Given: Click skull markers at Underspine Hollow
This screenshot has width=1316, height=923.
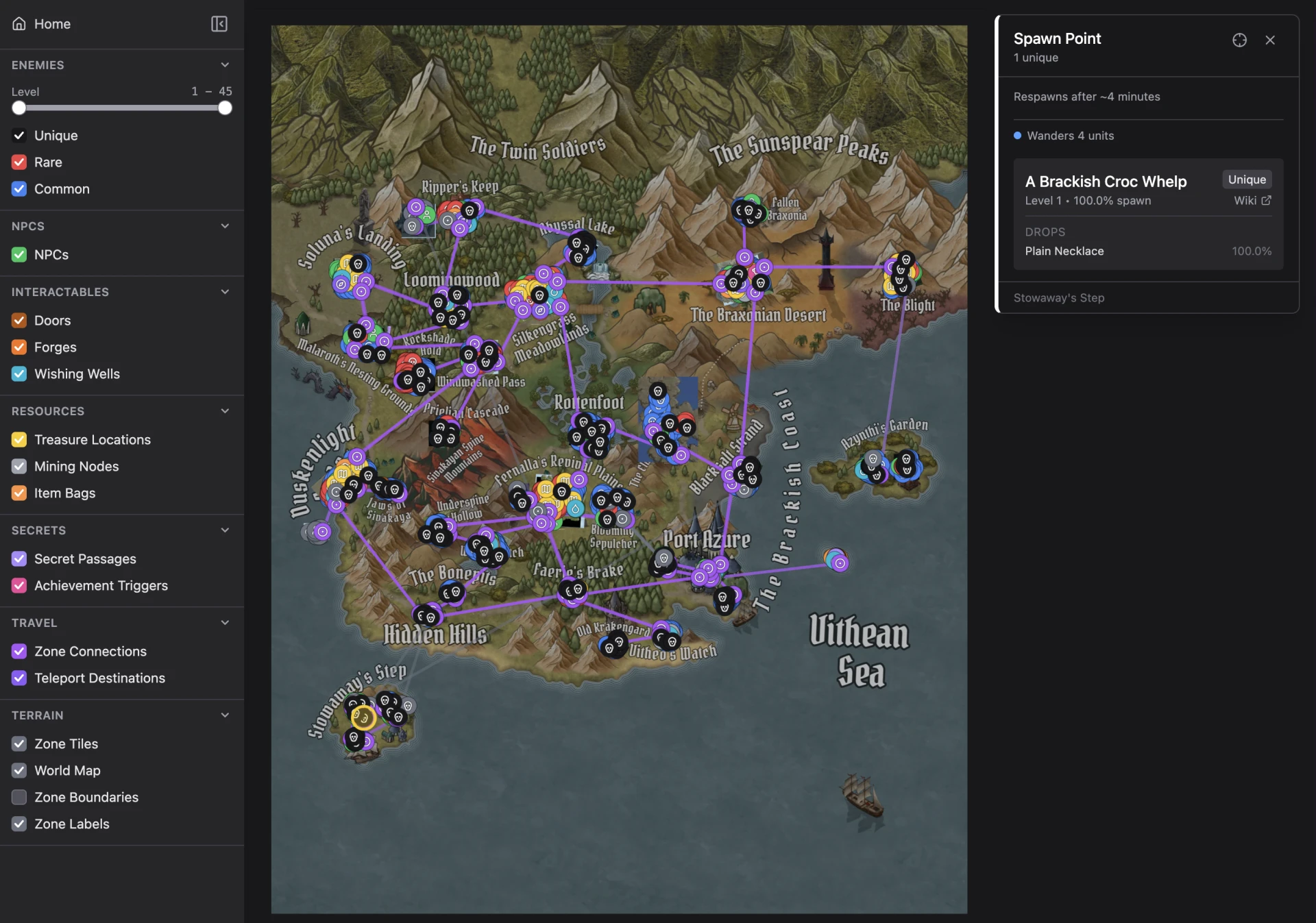Looking at the screenshot, I should pos(437,531).
